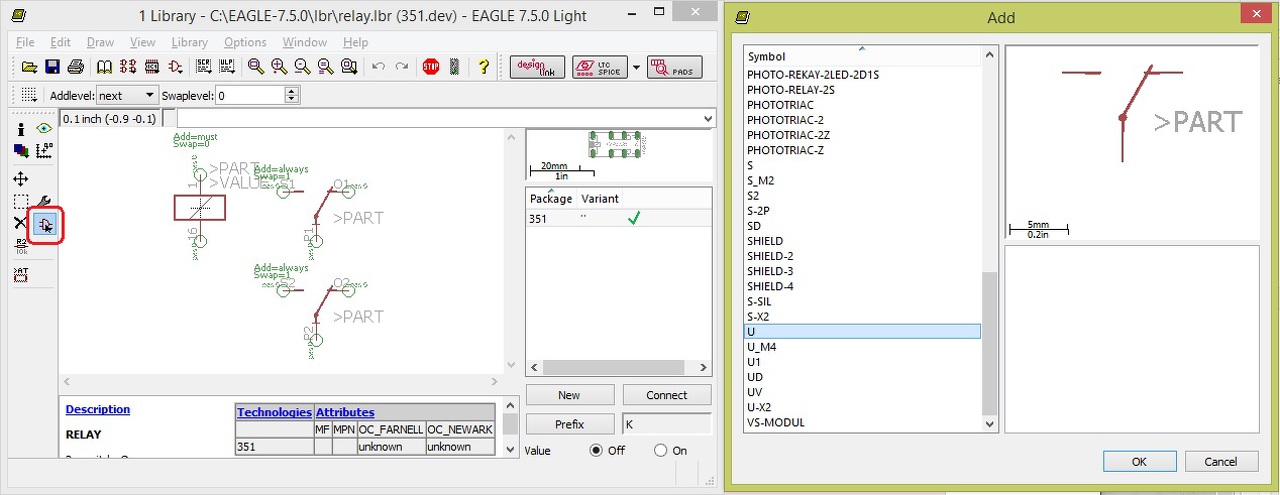Zoom in with the plus magnifier
This screenshot has width=1280, height=495.
pyautogui.click(x=279, y=67)
